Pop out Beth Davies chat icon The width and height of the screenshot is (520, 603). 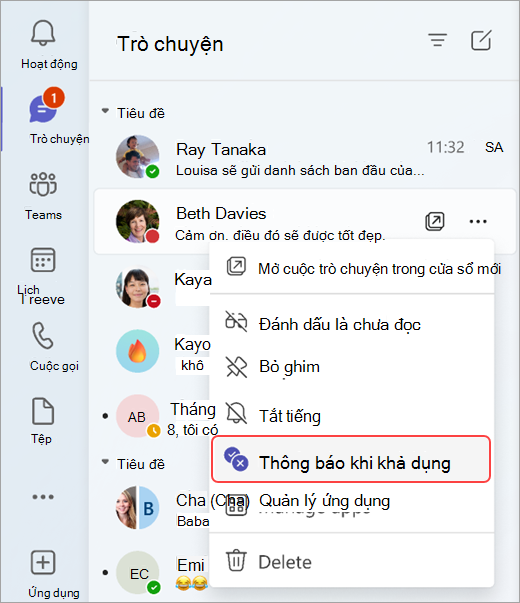click(x=435, y=222)
